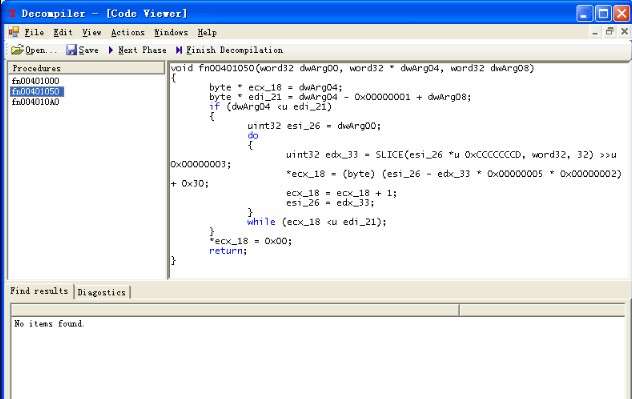Click the Procedures column header

click(x=86, y=68)
